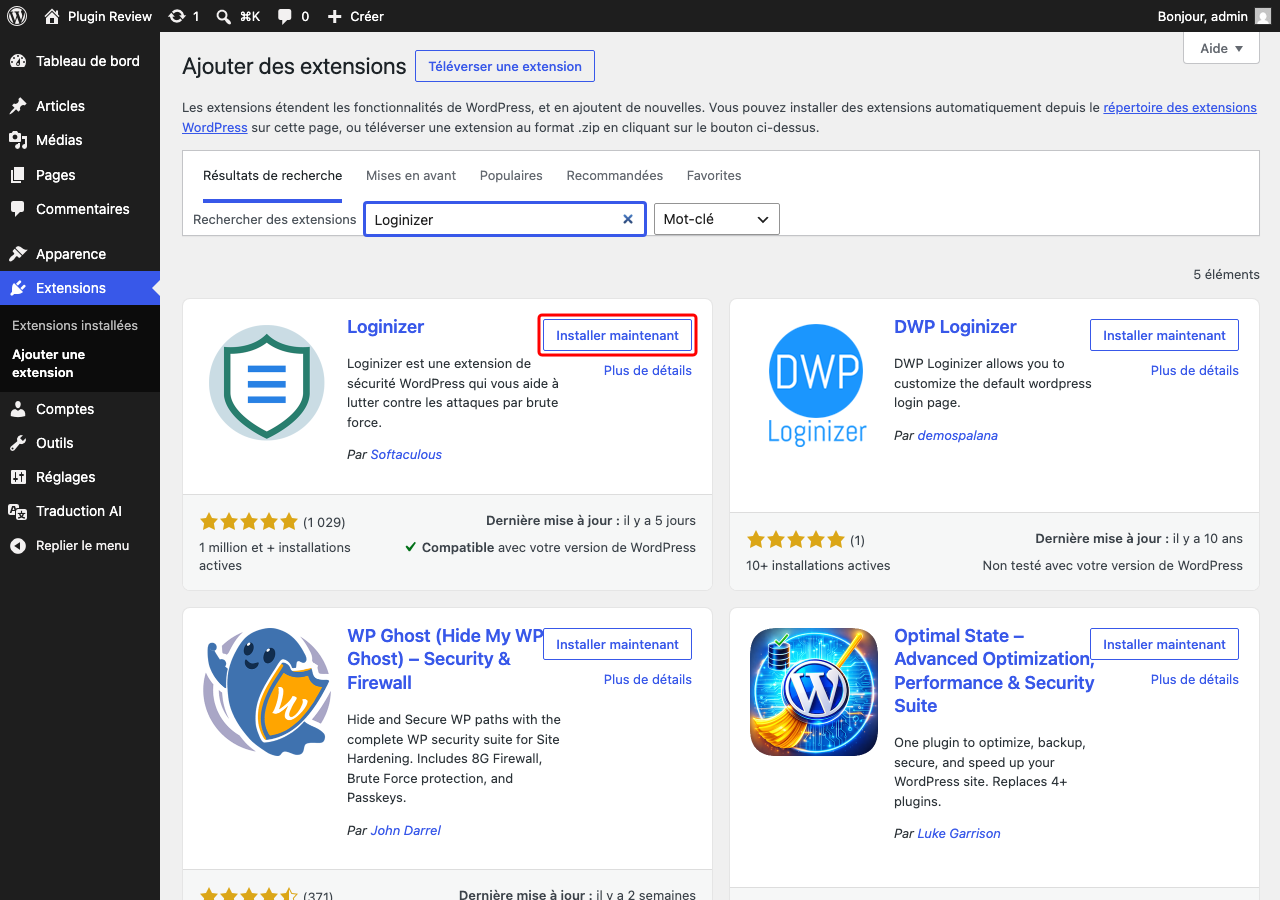Viewport: 1280px width, 900px height.
Task: Open the Médias menu
Action: (x=80, y=140)
